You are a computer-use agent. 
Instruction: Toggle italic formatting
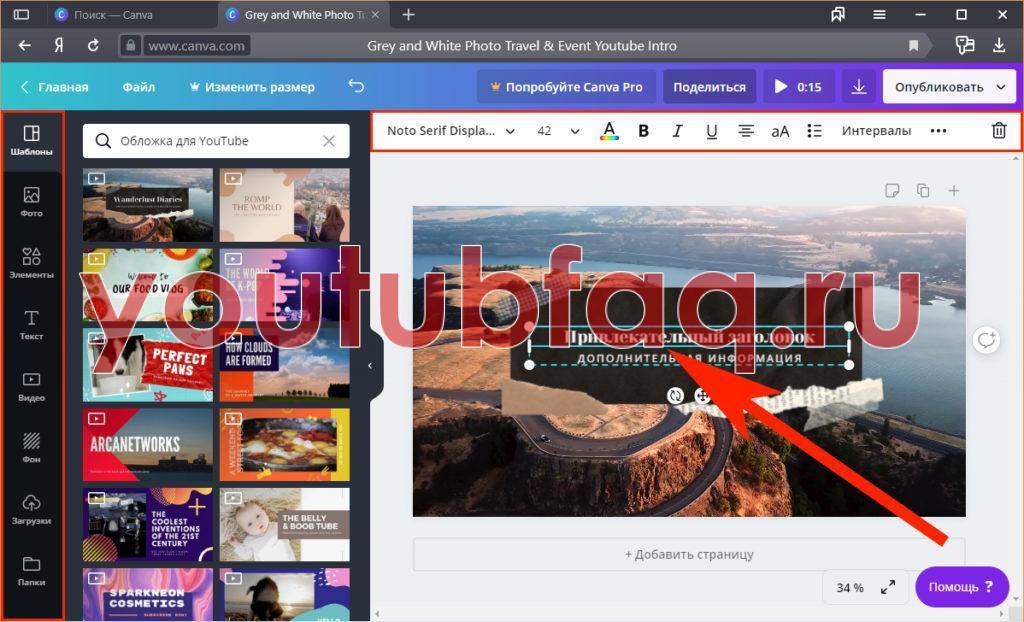pyautogui.click(x=677, y=131)
